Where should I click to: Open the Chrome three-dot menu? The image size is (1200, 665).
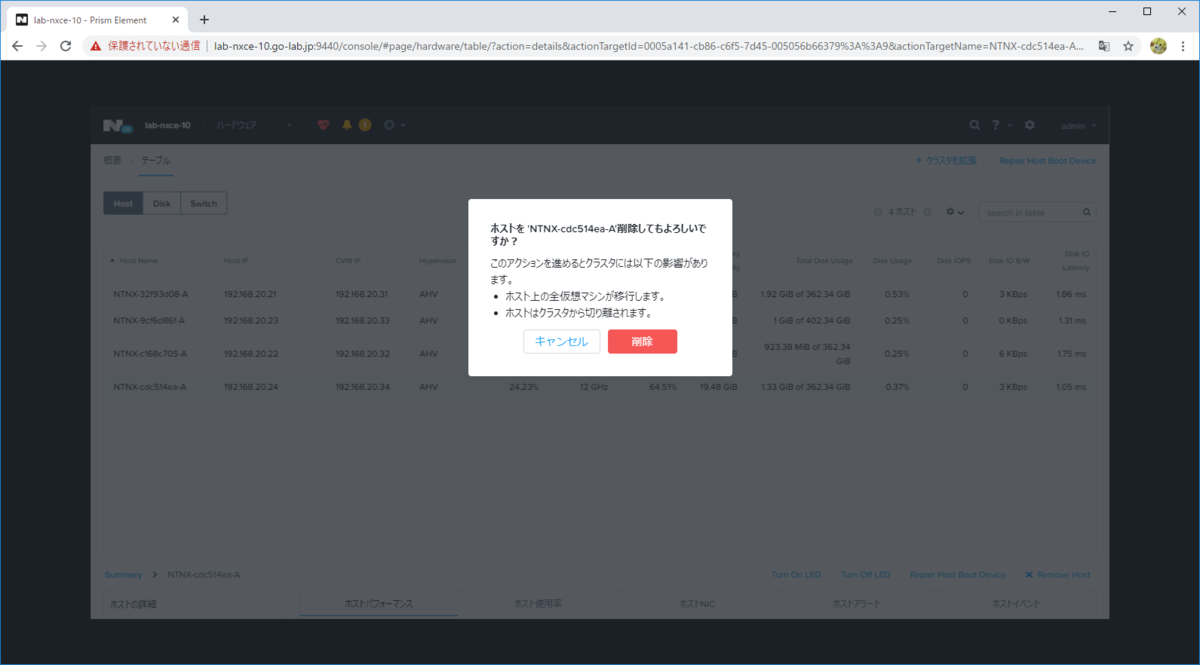click(1184, 46)
